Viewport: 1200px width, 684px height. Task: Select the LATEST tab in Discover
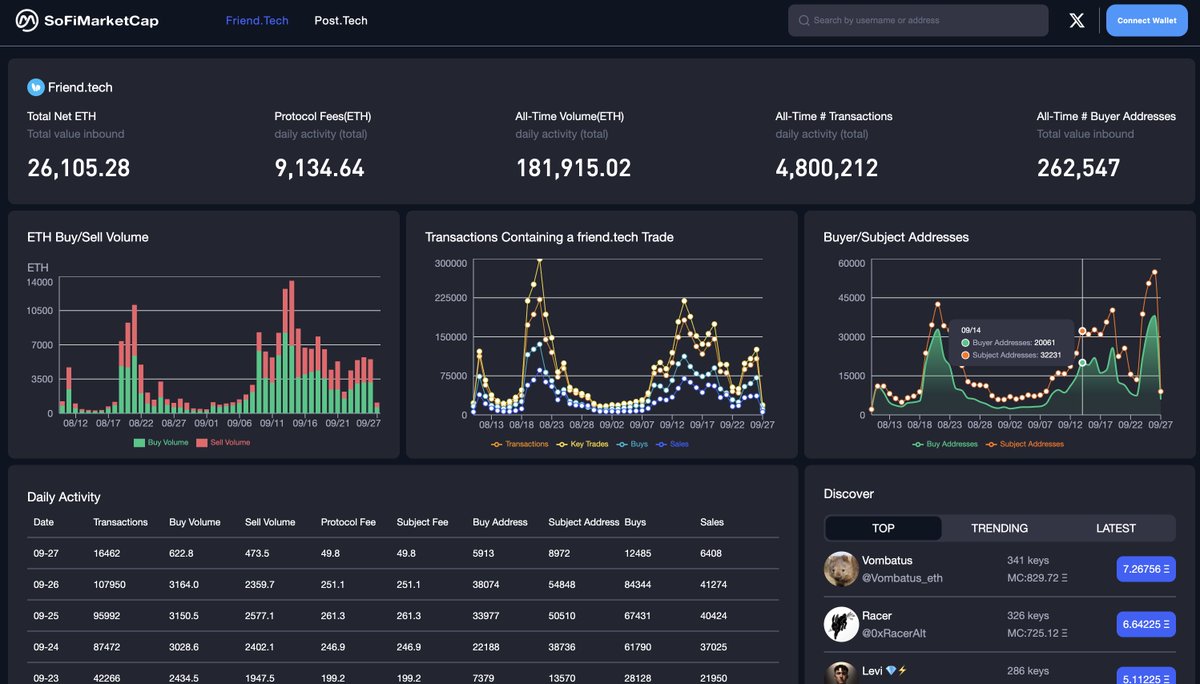coord(1116,528)
